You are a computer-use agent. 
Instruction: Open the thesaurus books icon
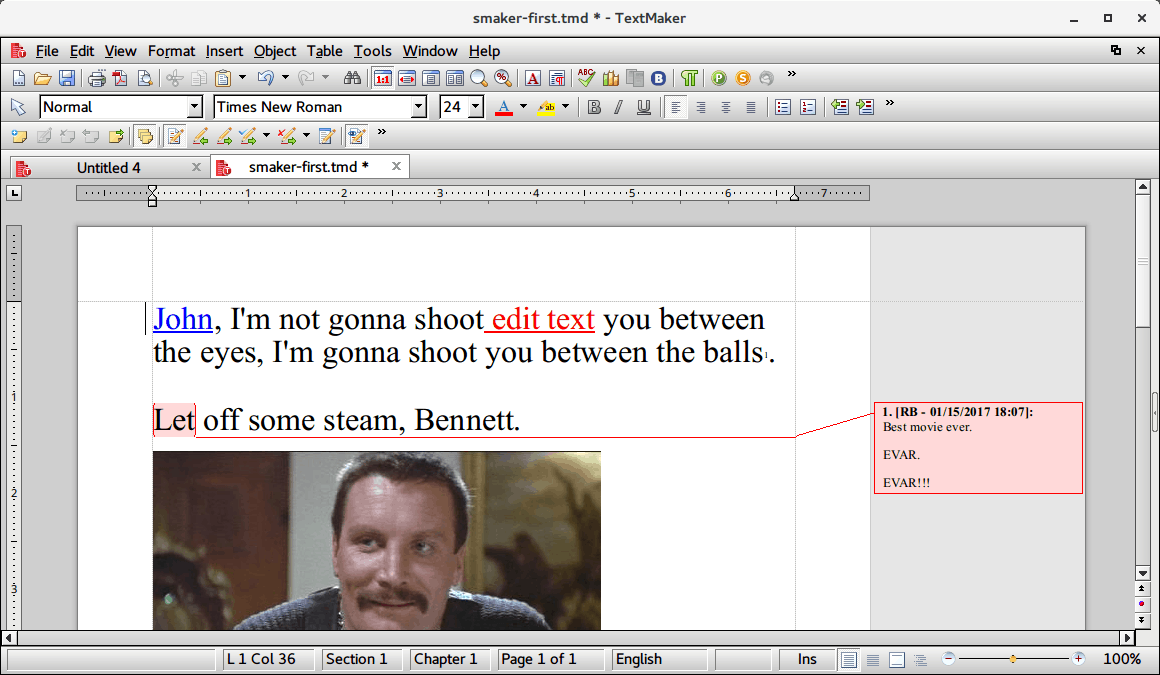click(x=611, y=78)
